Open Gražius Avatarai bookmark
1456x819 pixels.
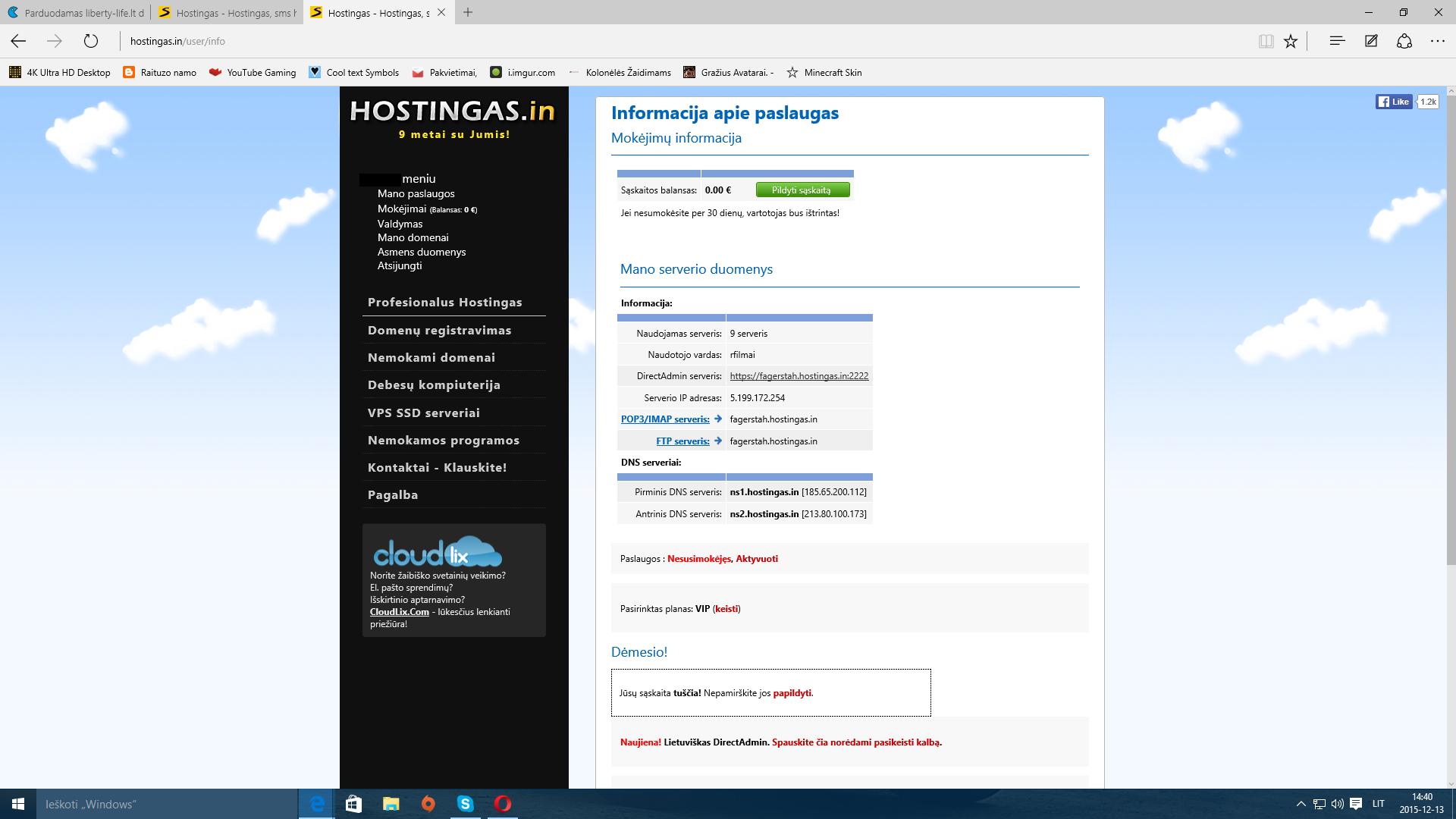click(x=729, y=73)
